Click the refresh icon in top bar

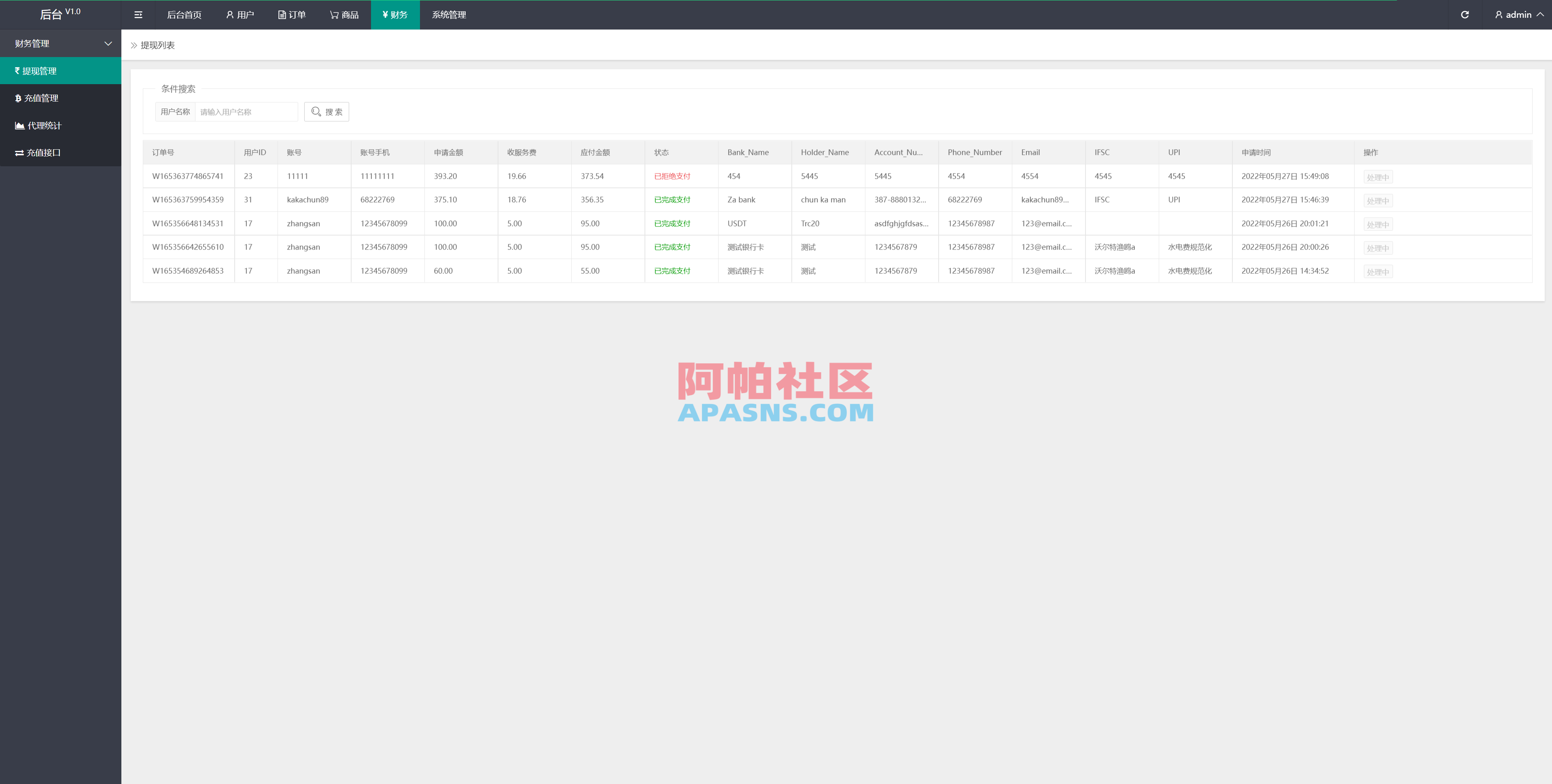[1464, 15]
